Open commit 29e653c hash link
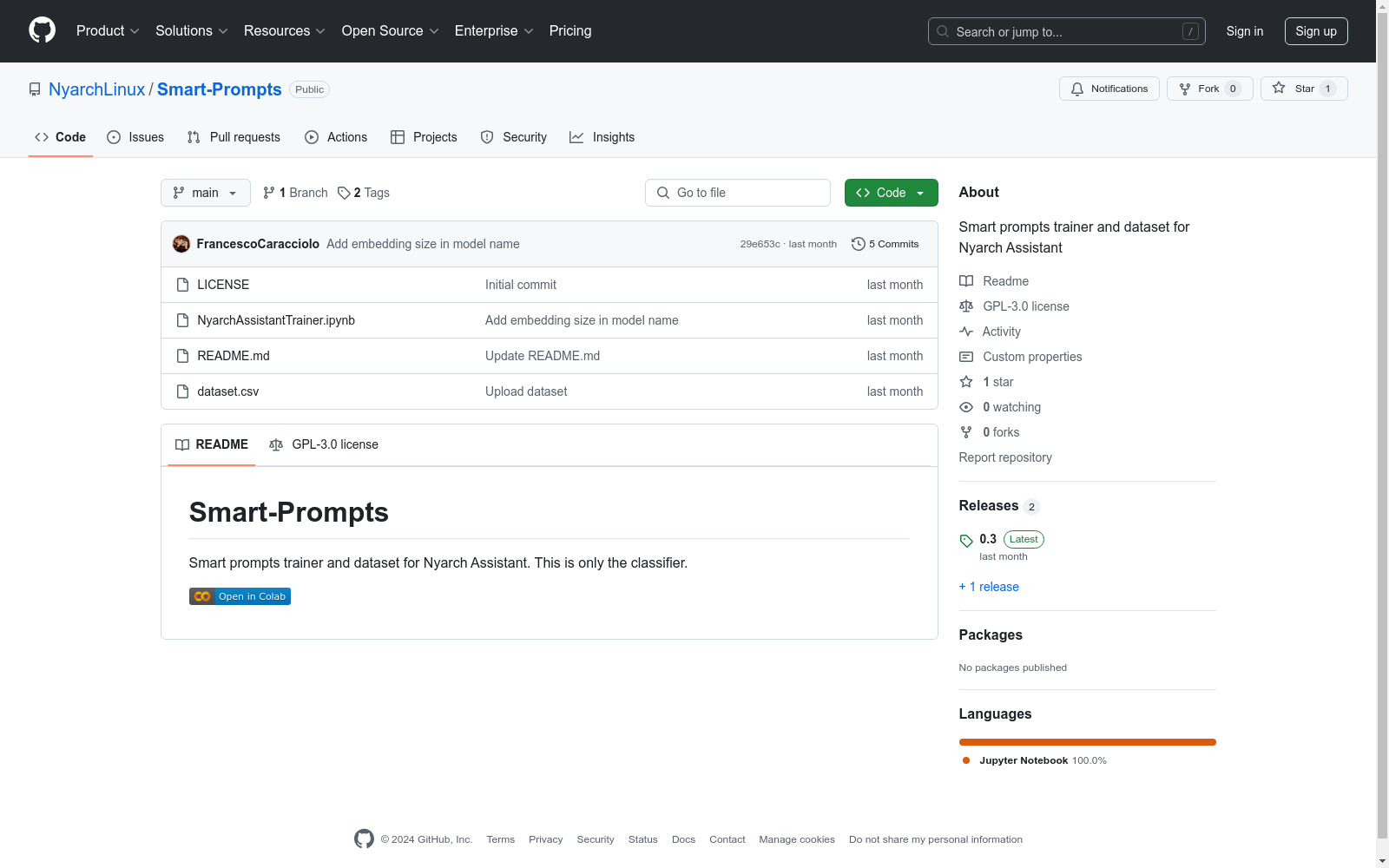Viewport: 1389px width, 868px height. click(x=760, y=244)
